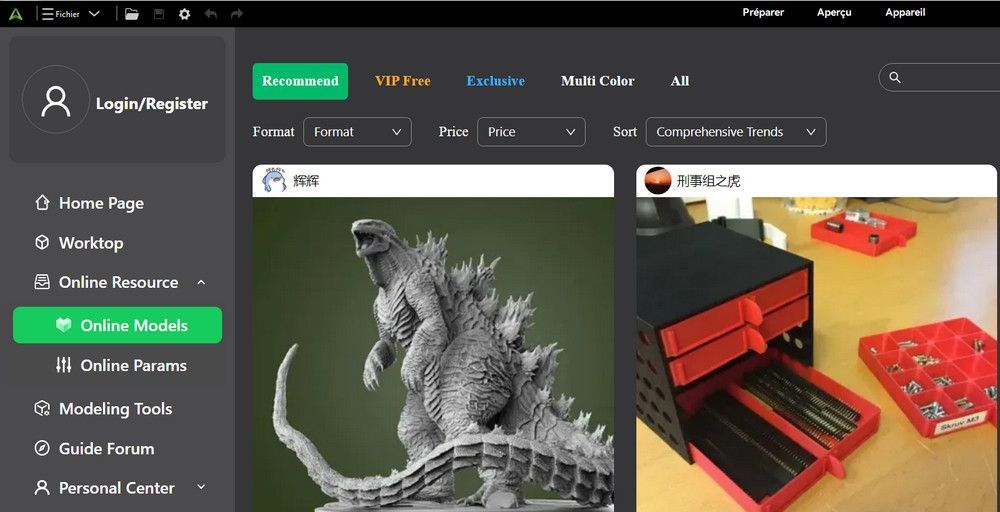Collapse the Online Resource chevron
This screenshot has width=1000, height=512.
pos(201,282)
